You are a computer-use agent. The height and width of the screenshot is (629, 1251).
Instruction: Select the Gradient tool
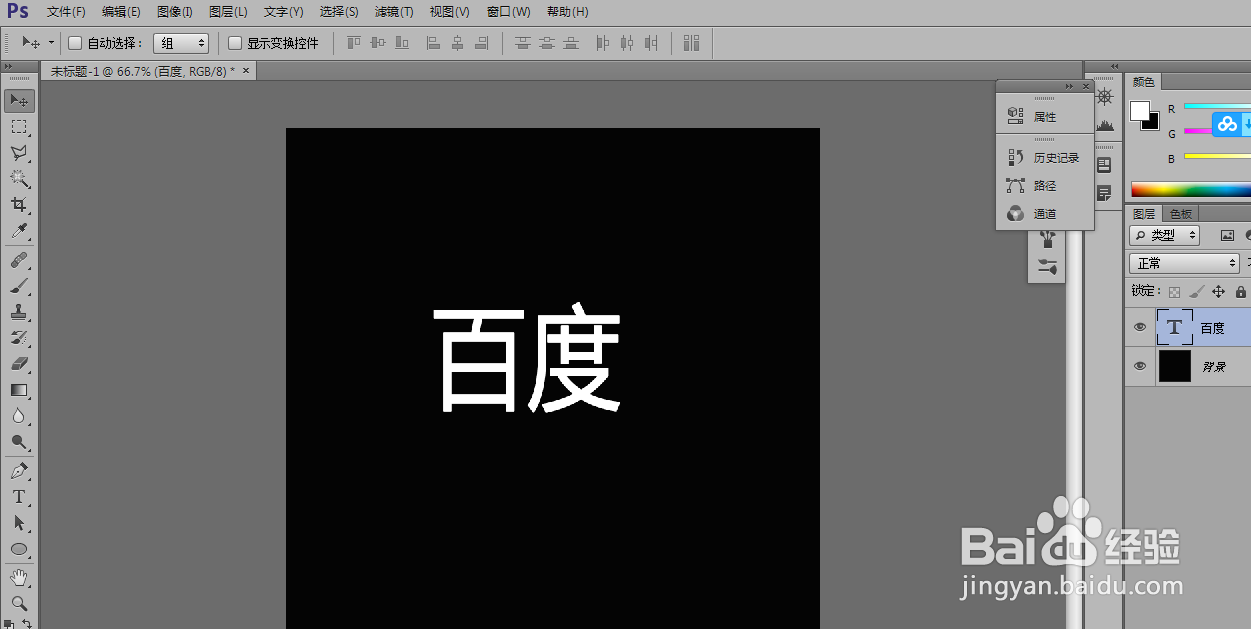19,390
